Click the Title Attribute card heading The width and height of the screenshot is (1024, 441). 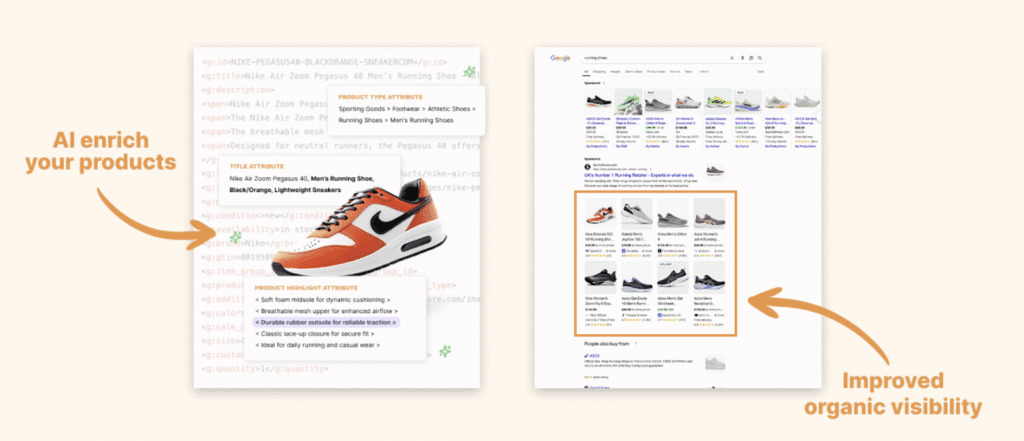pos(257,166)
